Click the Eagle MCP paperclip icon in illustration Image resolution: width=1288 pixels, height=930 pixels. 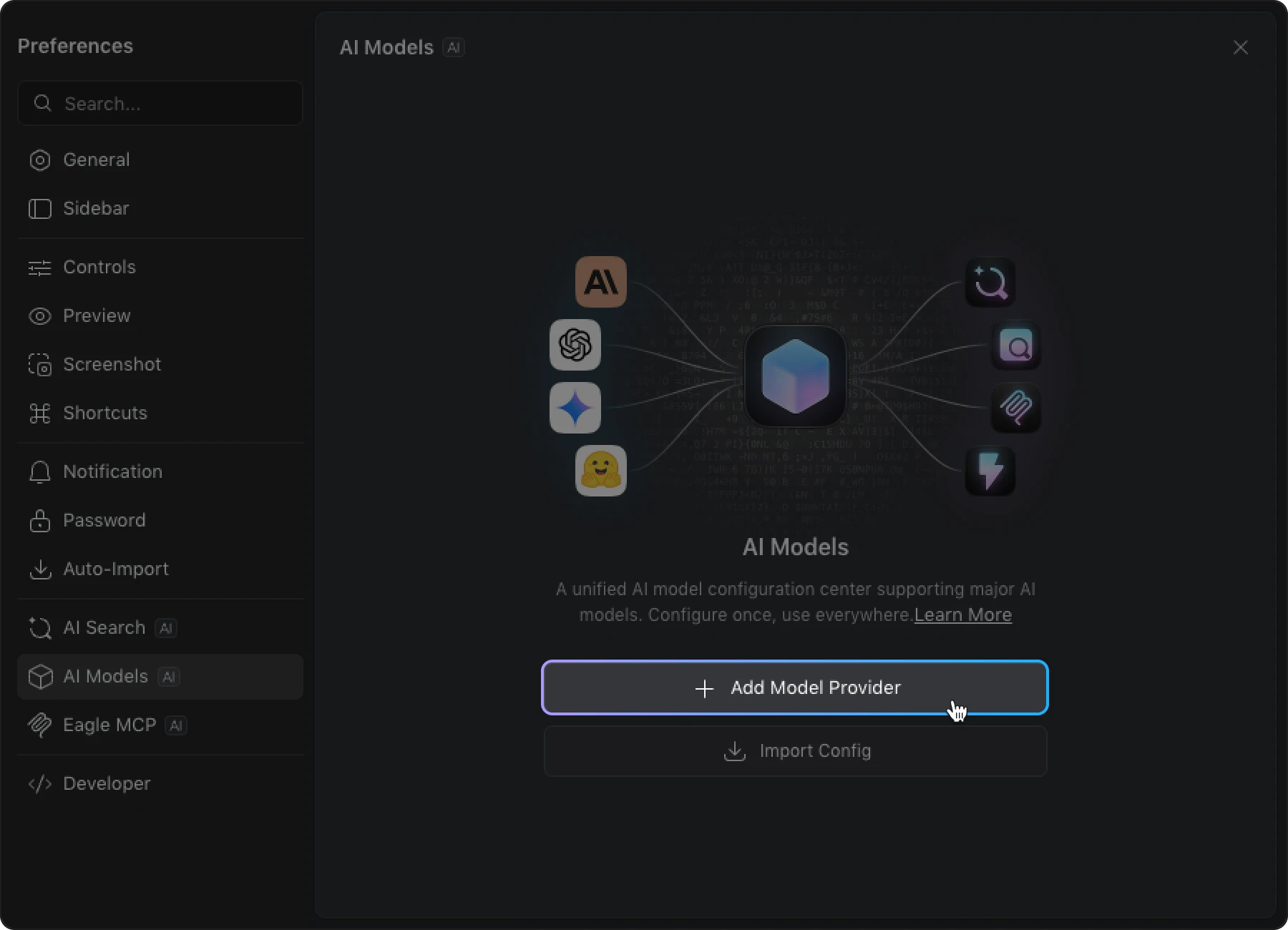point(1015,408)
